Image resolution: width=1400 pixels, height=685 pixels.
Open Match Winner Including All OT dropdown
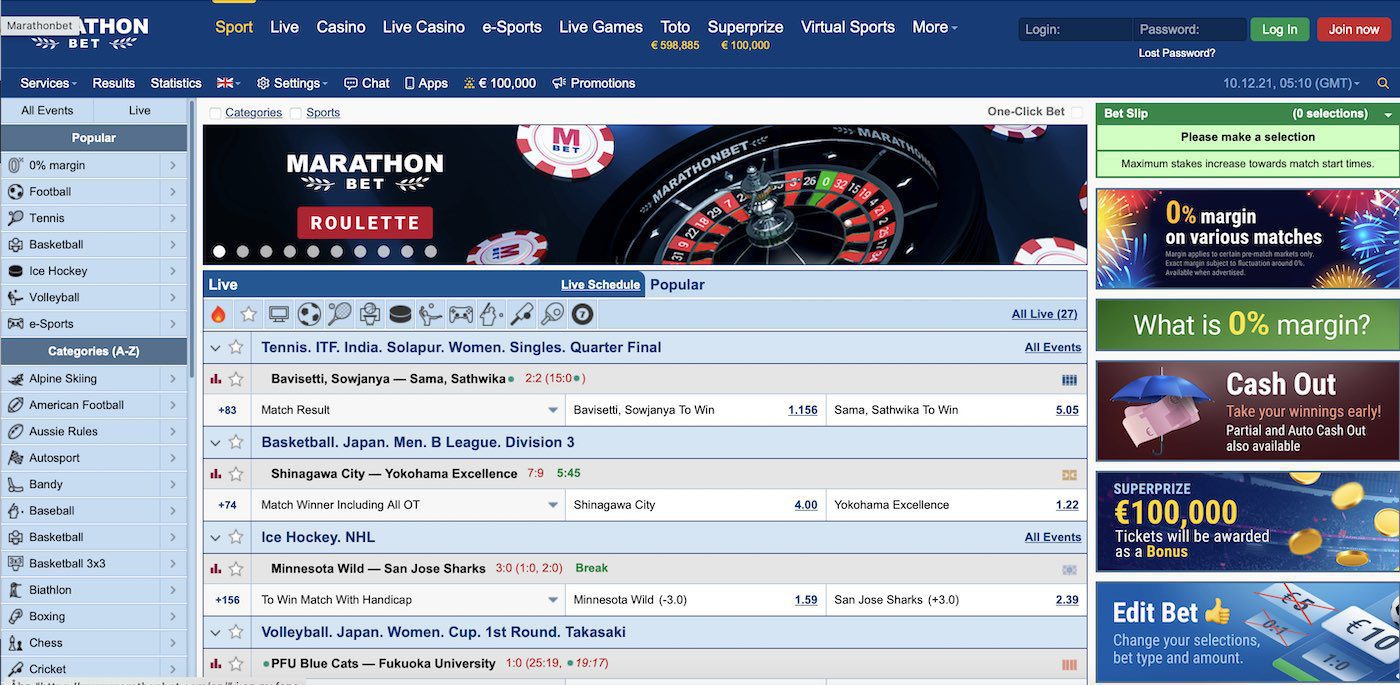pyautogui.click(x=553, y=505)
